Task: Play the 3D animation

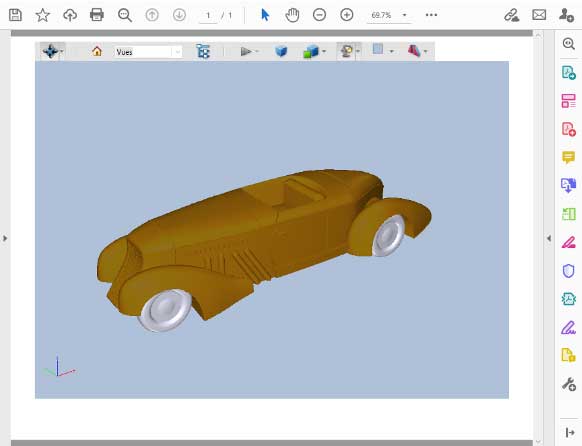Action: click(245, 51)
